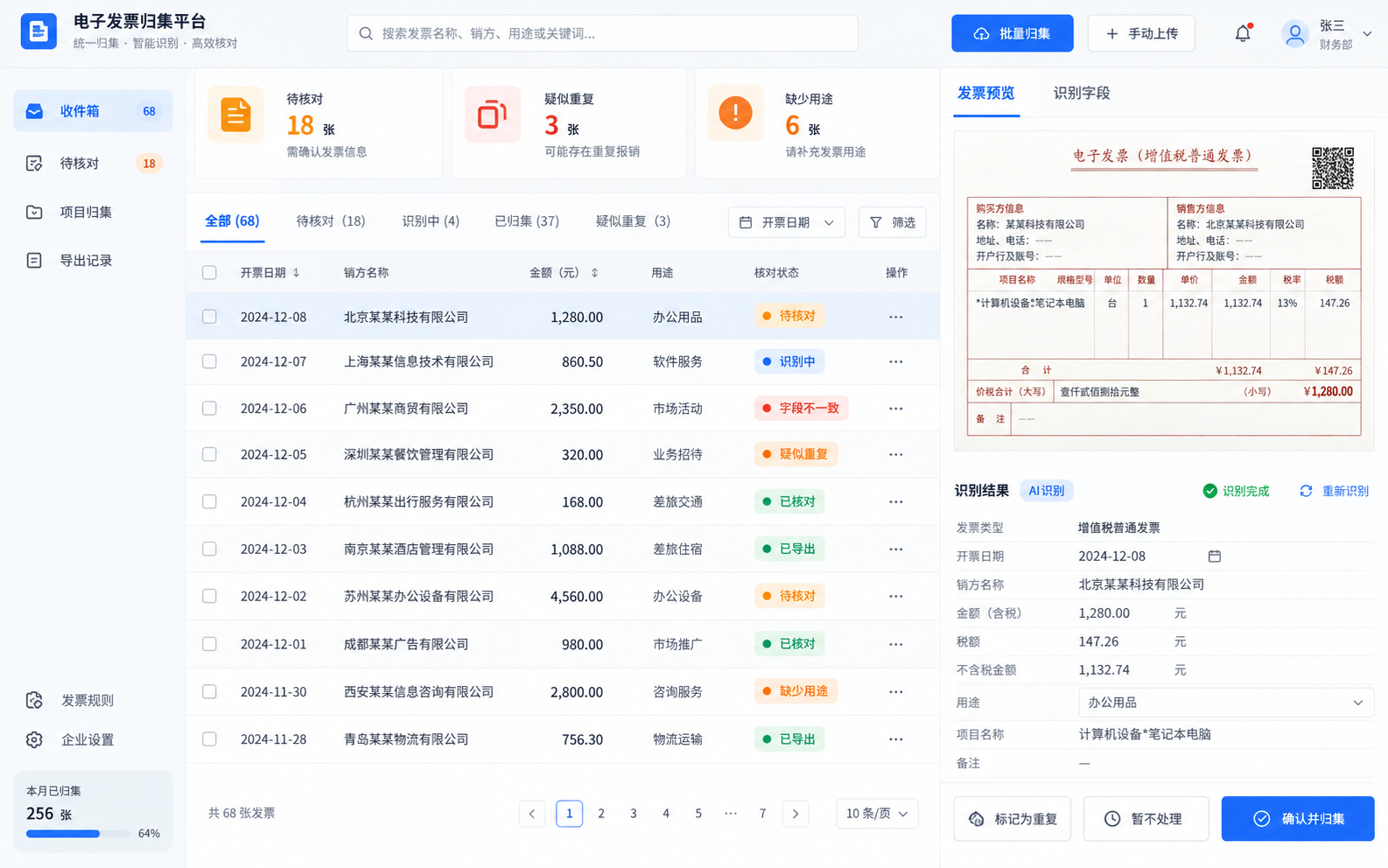1388x868 pixels.
Task: Click the 待核对 summary card document icon
Action: click(235, 115)
